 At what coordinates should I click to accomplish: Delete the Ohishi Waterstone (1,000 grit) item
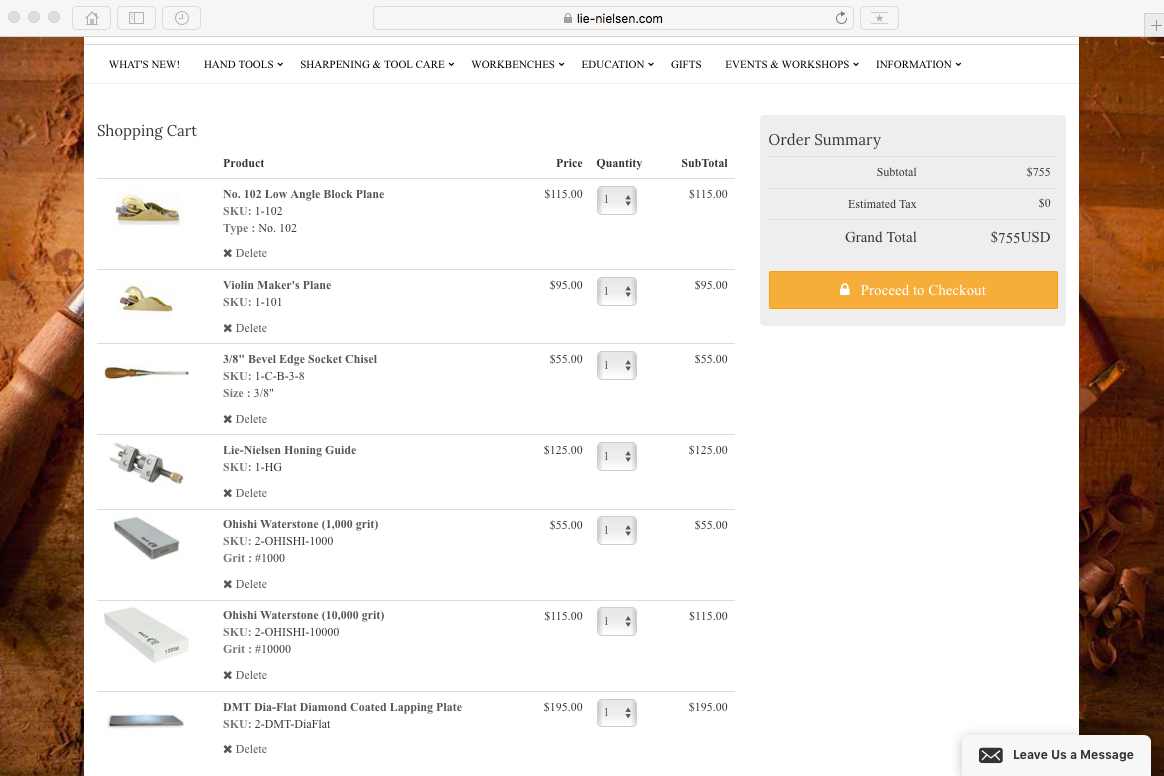pyautogui.click(x=245, y=584)
